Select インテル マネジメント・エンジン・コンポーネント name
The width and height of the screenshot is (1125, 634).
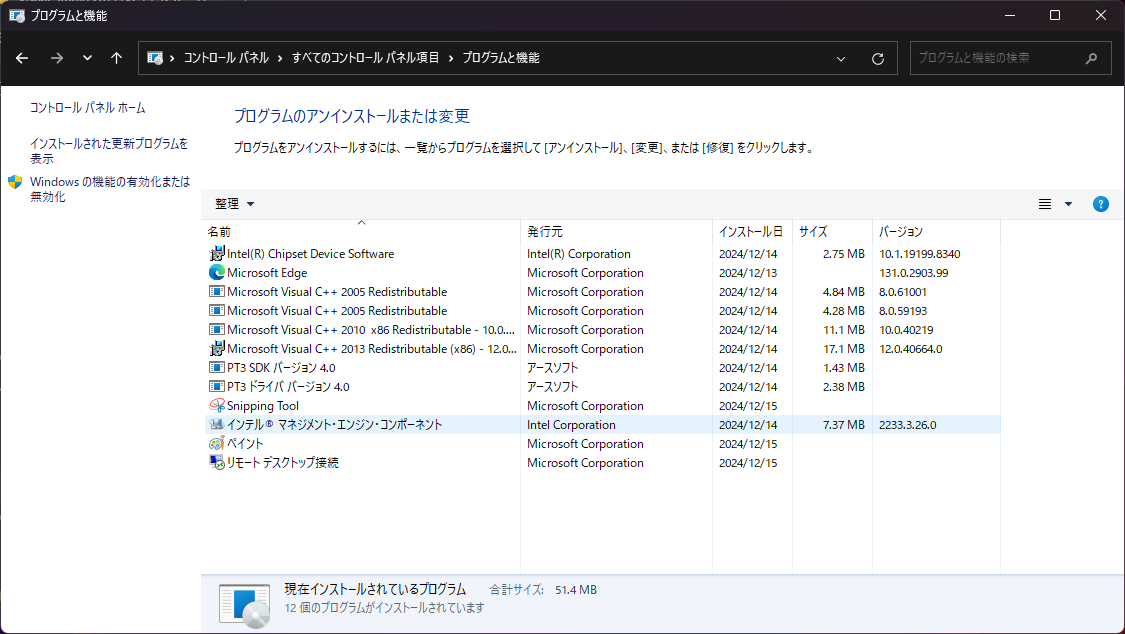(x=334, y=425)
